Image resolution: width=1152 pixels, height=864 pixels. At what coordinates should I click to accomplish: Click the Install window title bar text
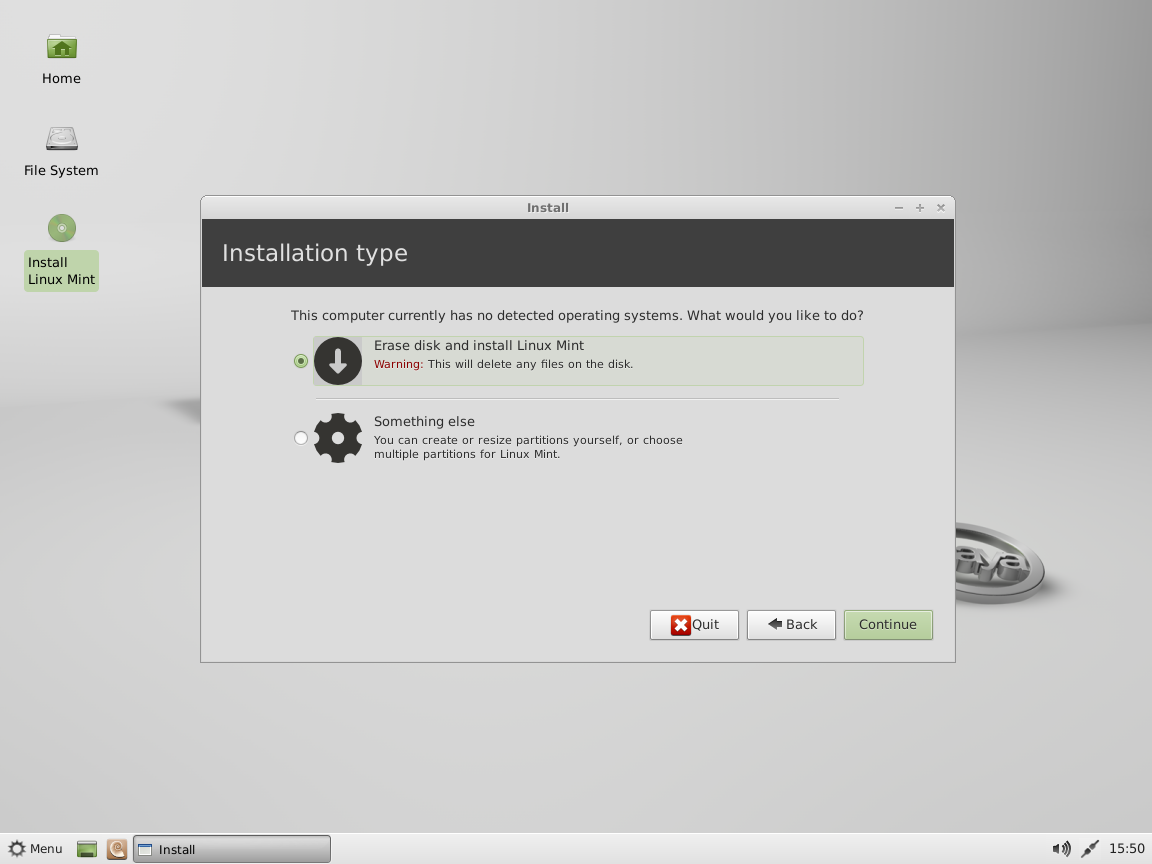(x=548, y=208)
